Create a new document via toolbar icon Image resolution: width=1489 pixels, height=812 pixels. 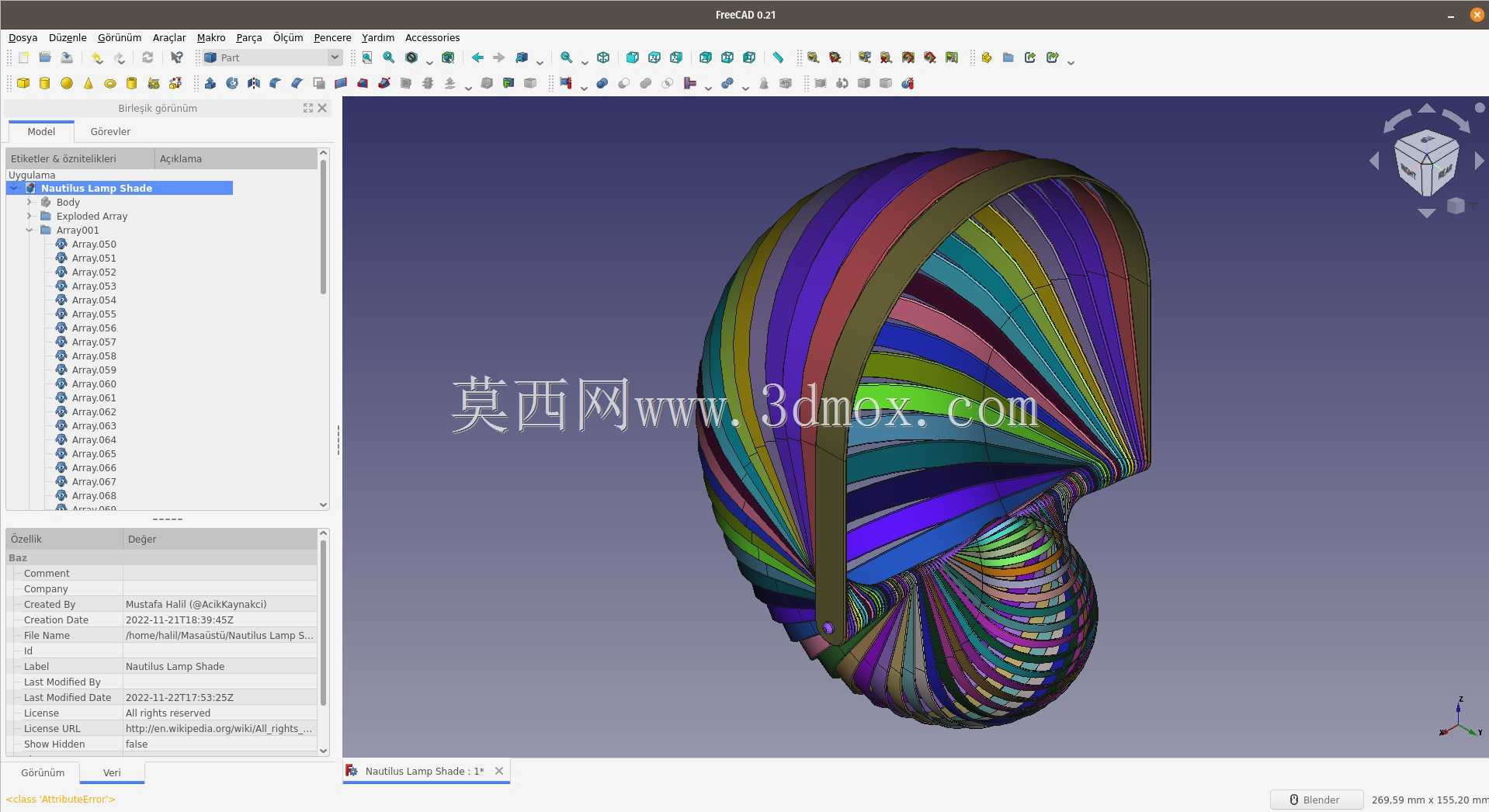[23, 57]
